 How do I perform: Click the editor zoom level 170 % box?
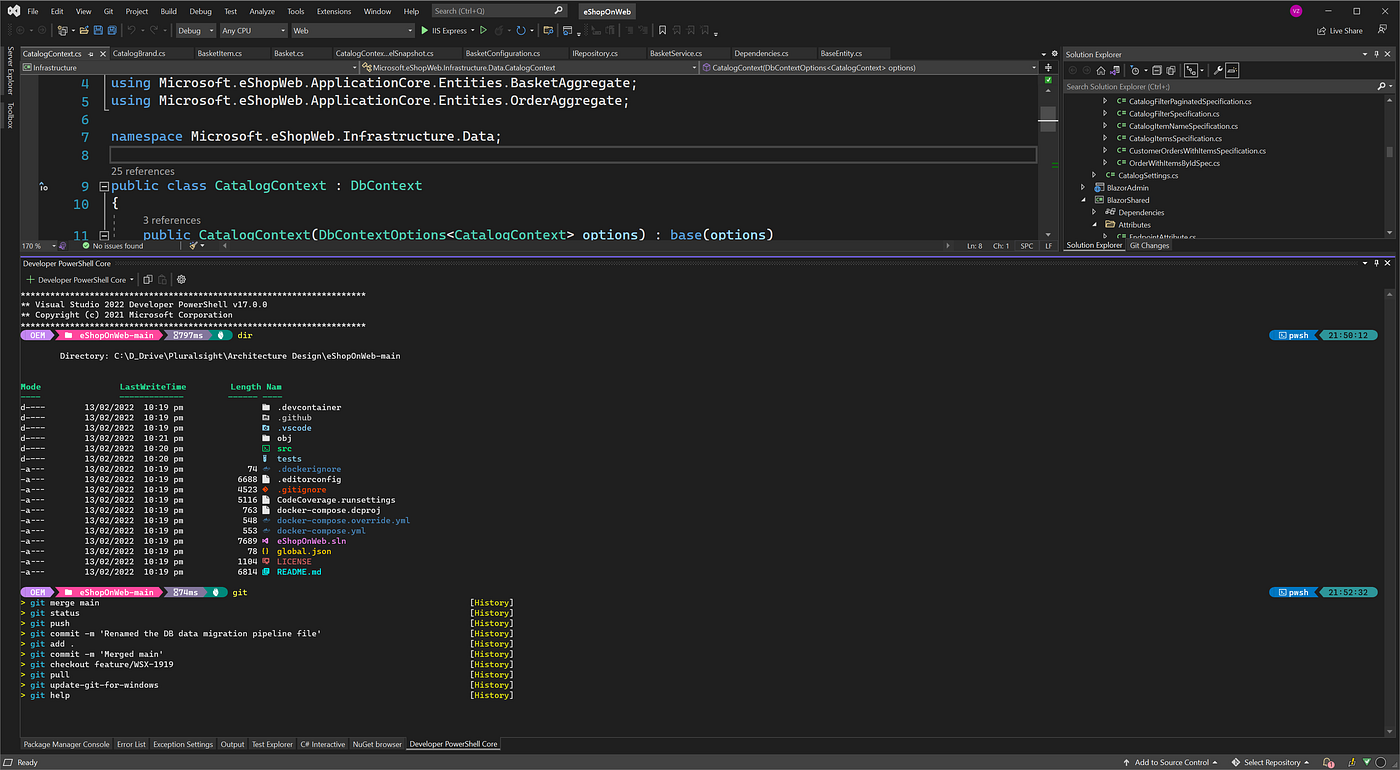pos(32,245)
